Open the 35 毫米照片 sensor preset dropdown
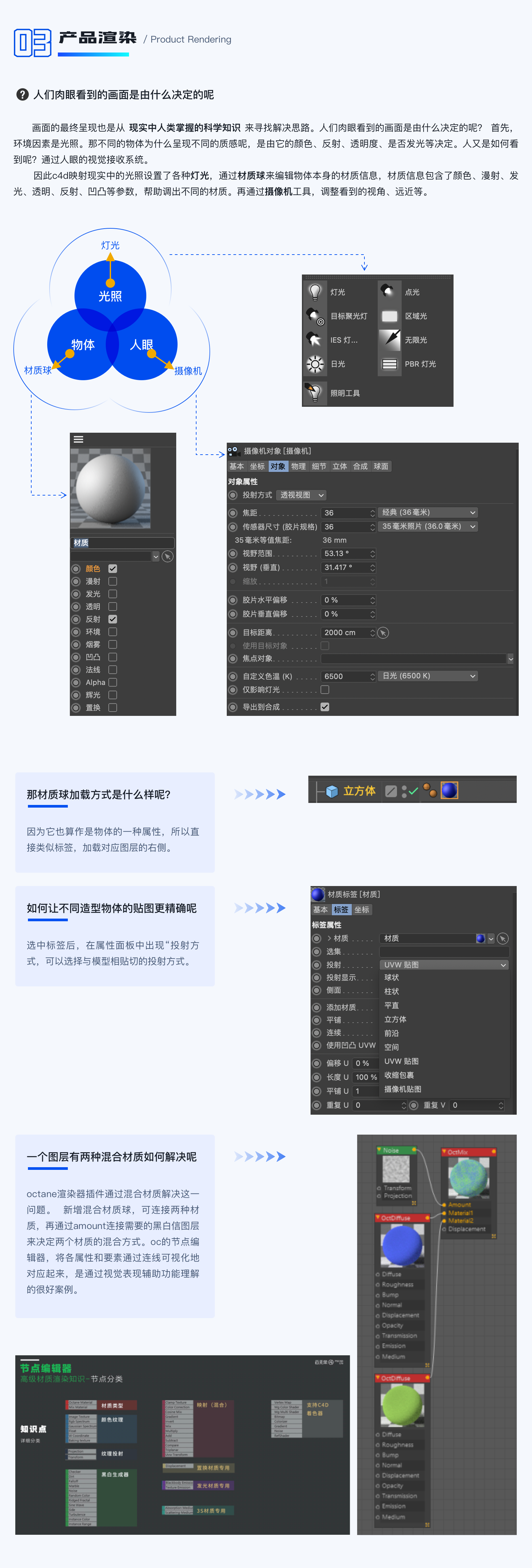The width and height of the screenshot is (532, 1568). 429,526
